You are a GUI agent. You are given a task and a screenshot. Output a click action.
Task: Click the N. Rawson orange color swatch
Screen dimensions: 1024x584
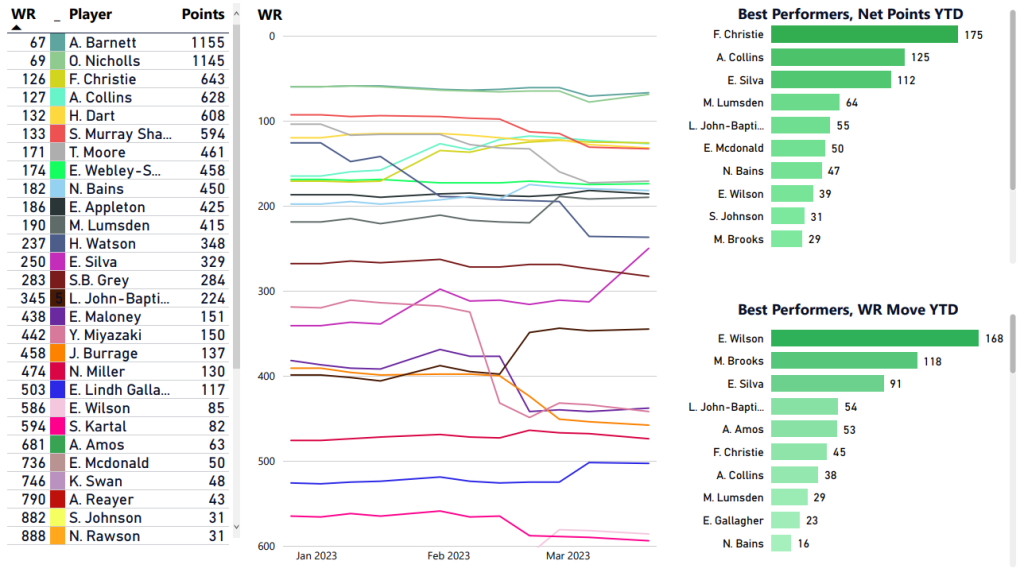[58, 536]
